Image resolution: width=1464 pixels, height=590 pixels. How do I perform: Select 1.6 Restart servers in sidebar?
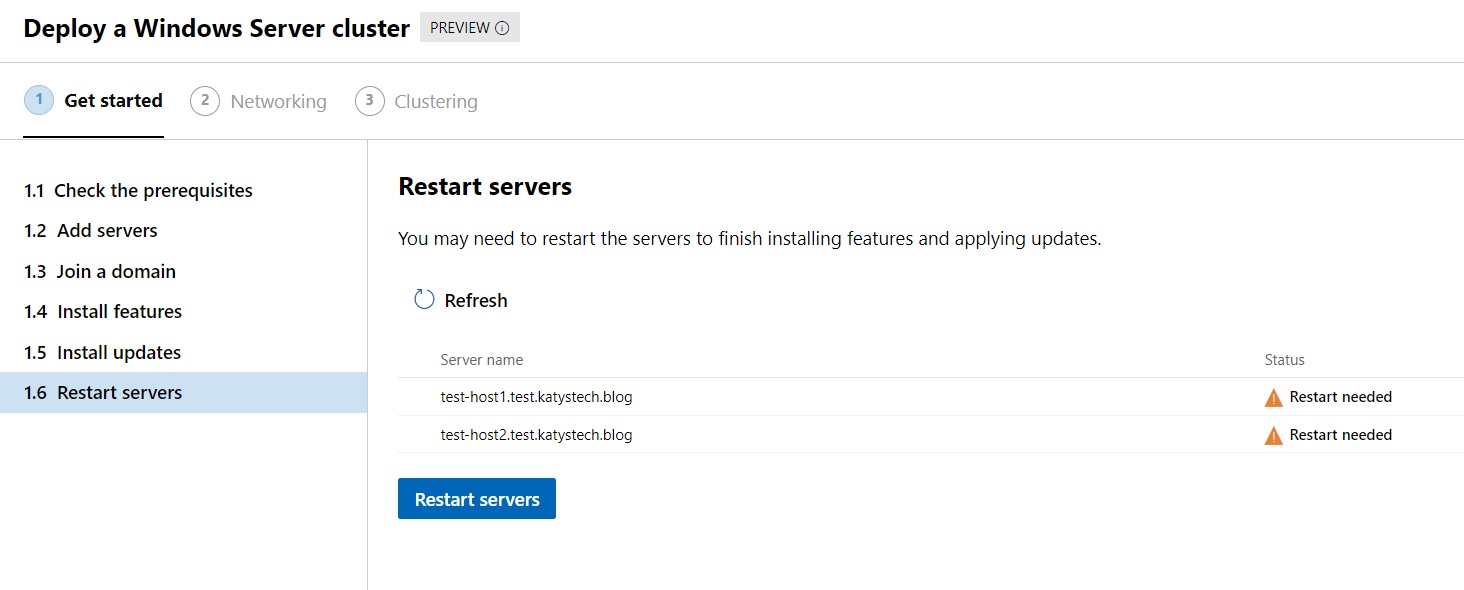tap(103, 393)
